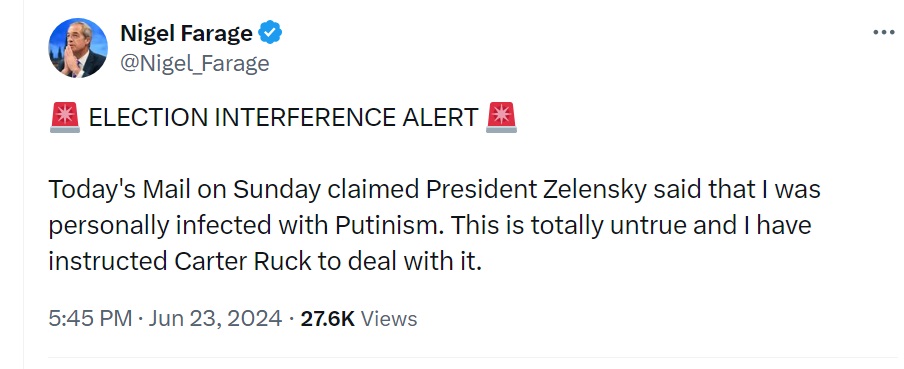Click the word instructed in last line
This screenshot has width=904, height=369.
(x=108, y=262)
